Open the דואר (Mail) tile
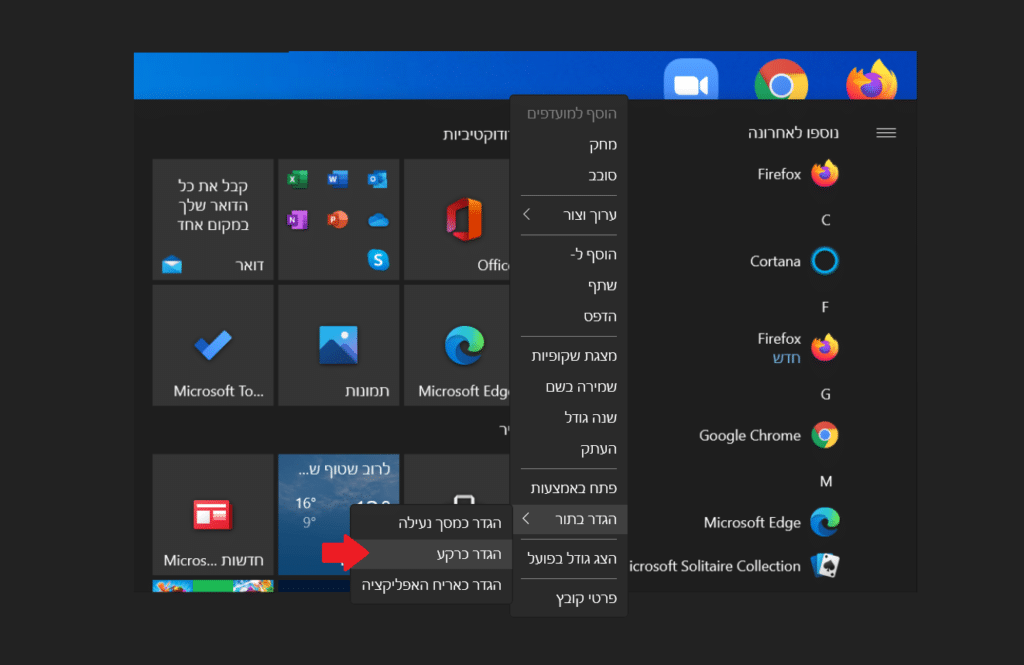This screenshot has height=665, width=1024. [x=213, y=219]
